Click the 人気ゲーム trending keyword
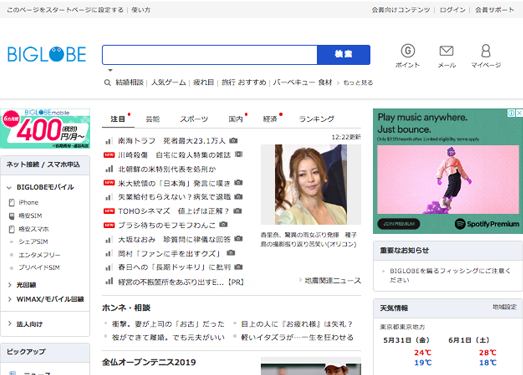523x375 pixels. coord(168,82)
